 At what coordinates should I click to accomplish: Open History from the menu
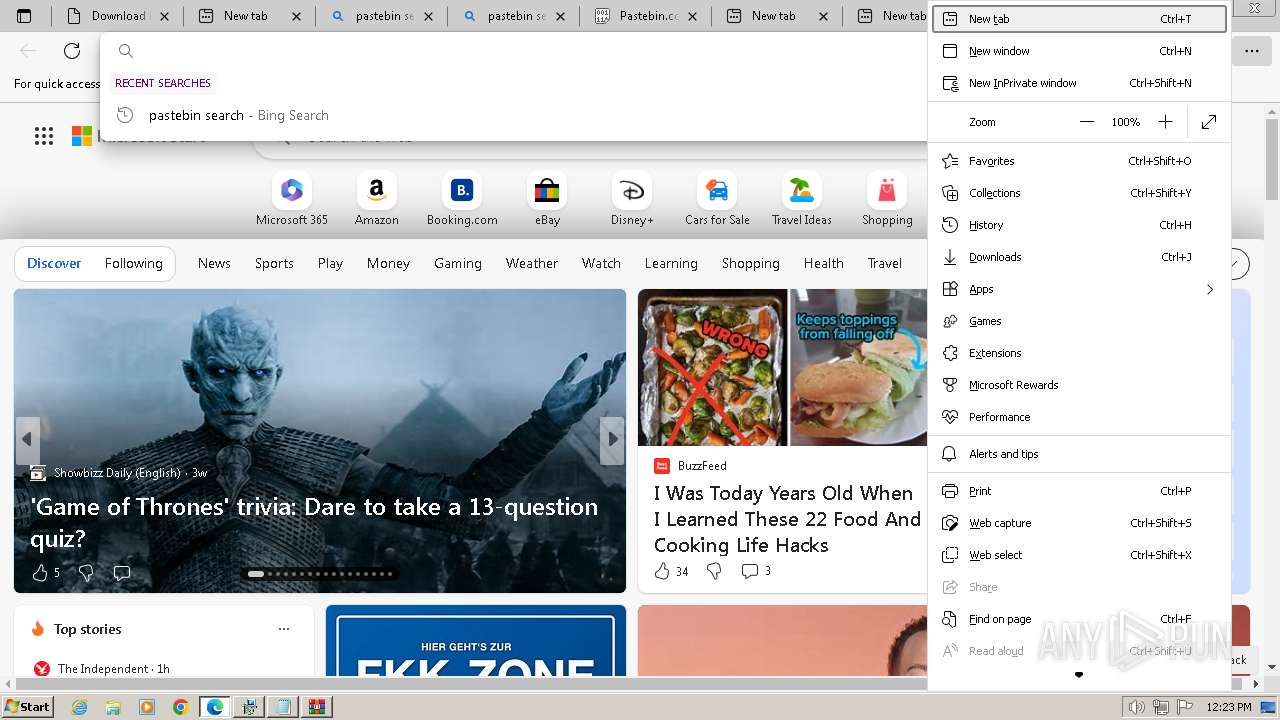(1080, 225)
